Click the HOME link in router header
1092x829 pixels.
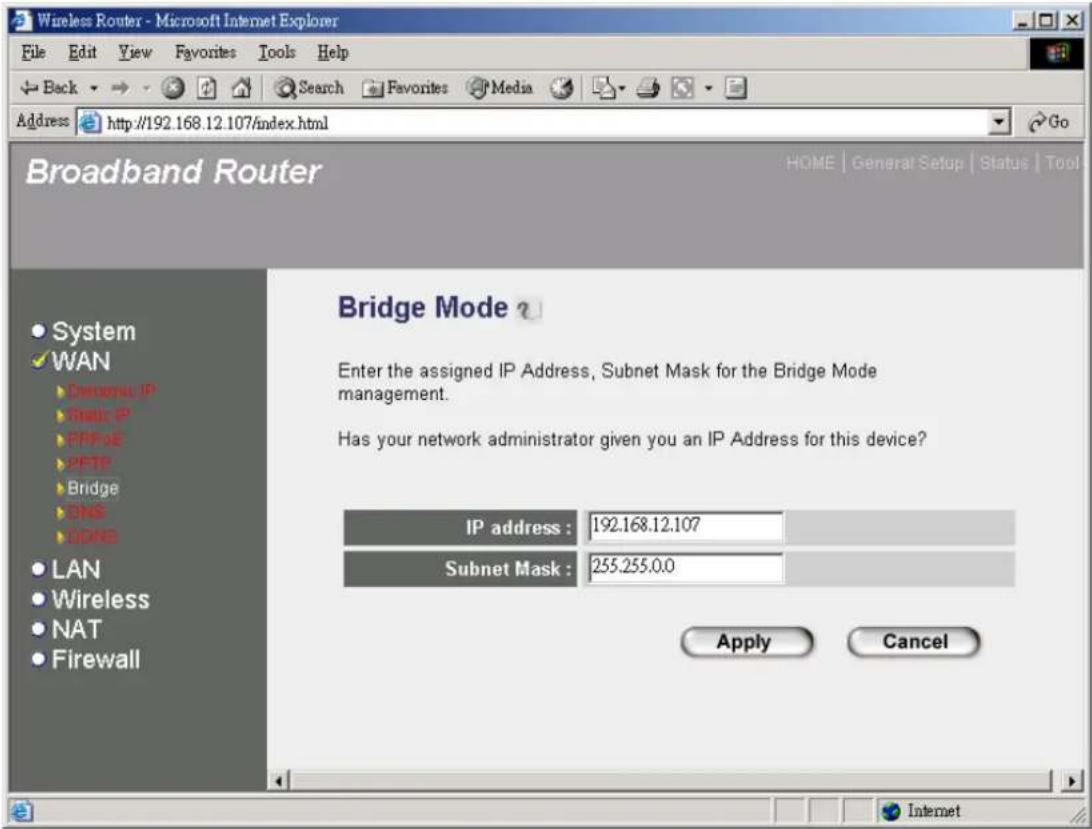coord(810,163)
